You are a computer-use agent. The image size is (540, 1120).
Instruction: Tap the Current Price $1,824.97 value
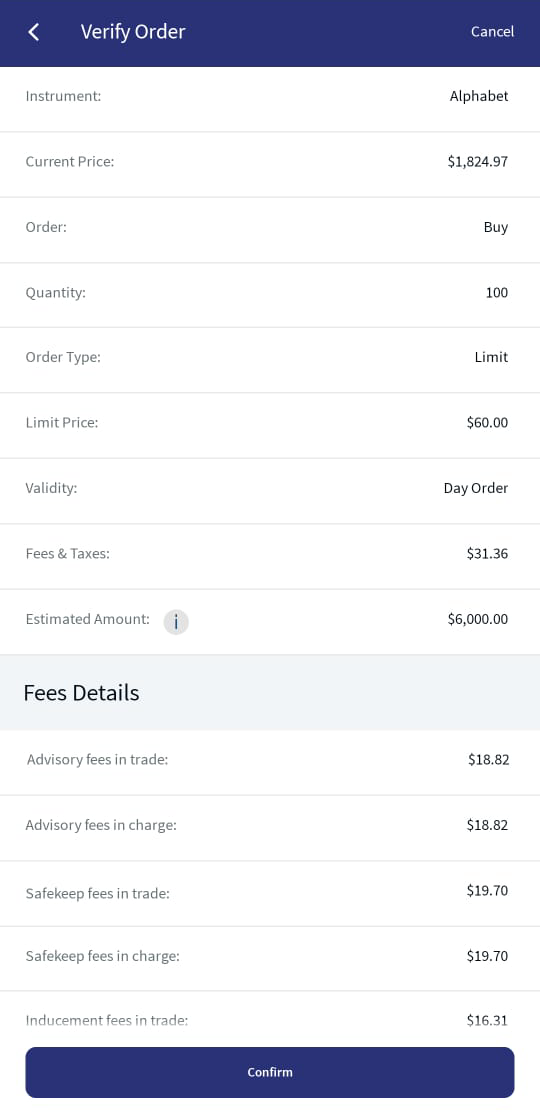click(x=478, y=161)
